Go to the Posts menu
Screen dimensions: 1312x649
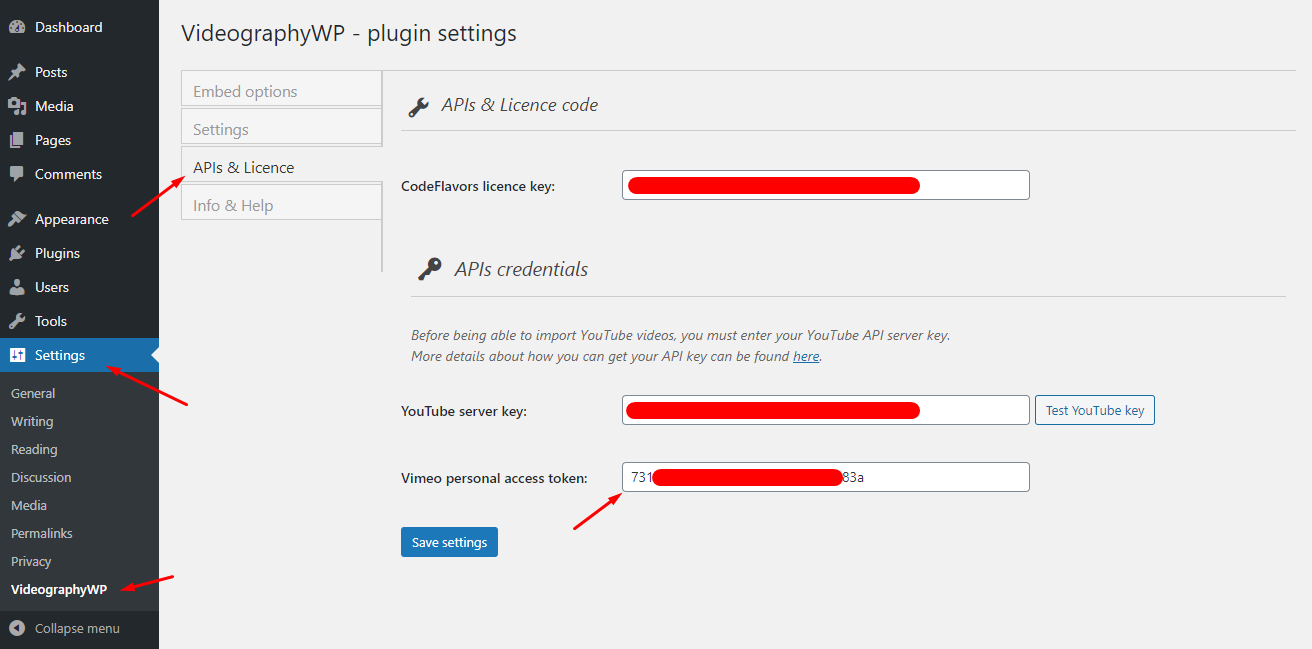click(79, 72)
